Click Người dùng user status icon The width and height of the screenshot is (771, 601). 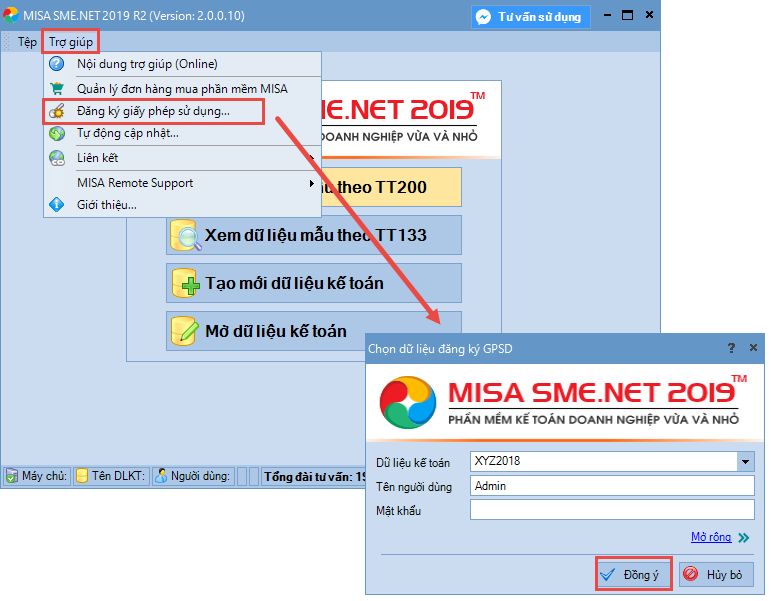tap(161, 476)
